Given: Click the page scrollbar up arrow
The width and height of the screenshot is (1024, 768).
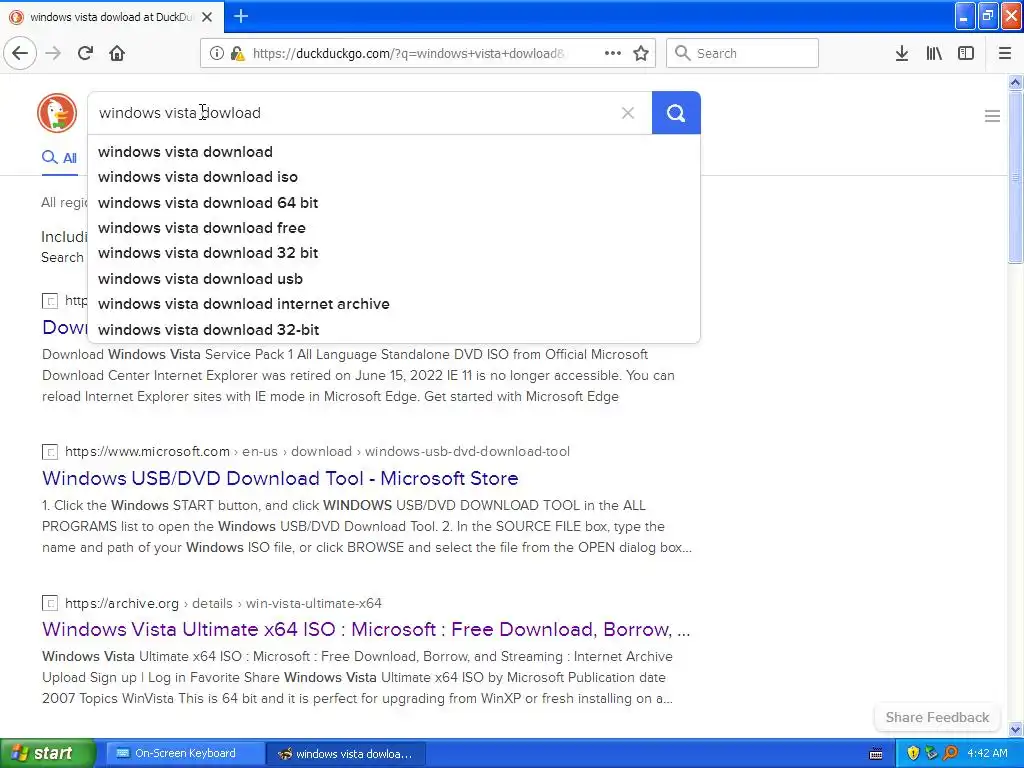Looking at the screenshot, I should pos(1015,82).
